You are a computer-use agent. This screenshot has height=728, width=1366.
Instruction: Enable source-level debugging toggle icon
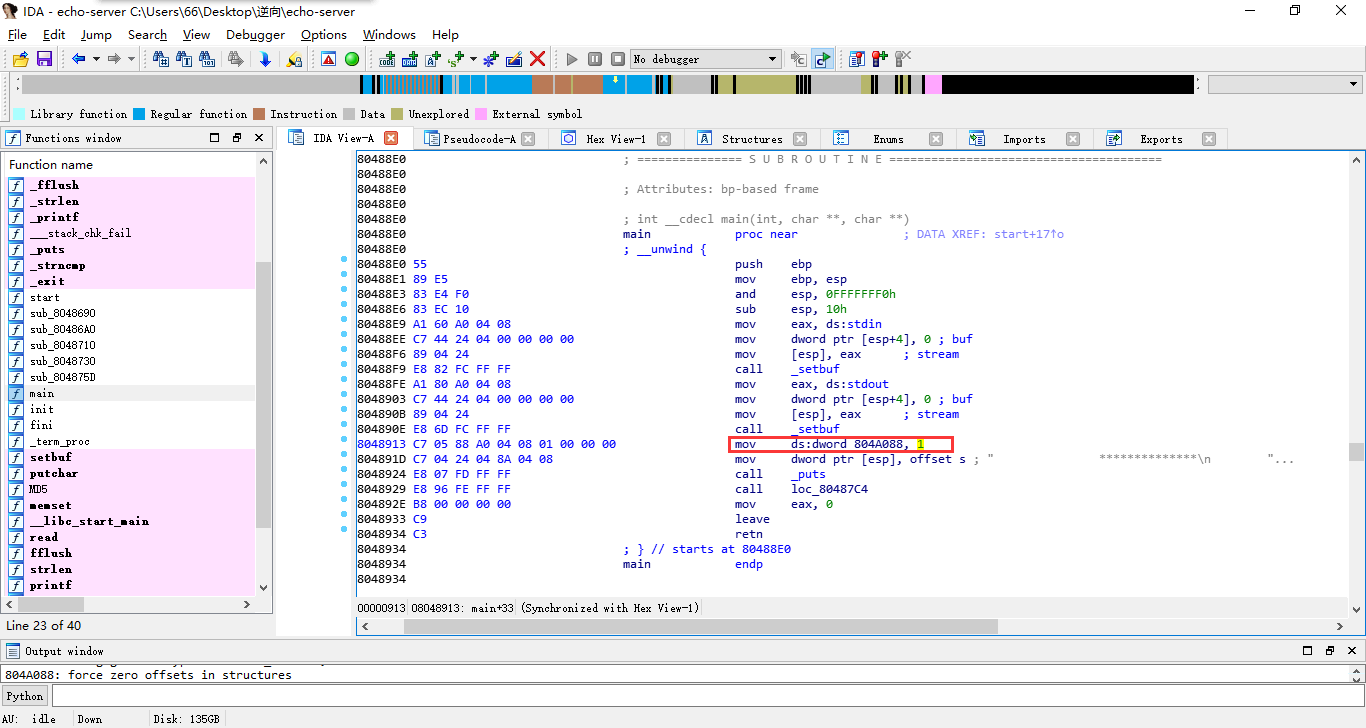point(822,58)
